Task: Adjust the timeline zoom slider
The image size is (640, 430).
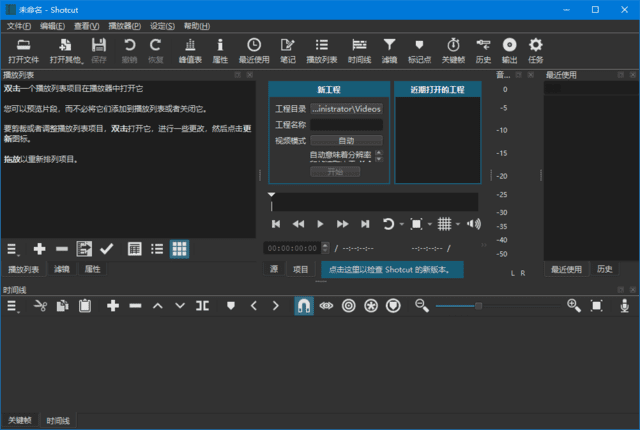Action: point(479,305)
